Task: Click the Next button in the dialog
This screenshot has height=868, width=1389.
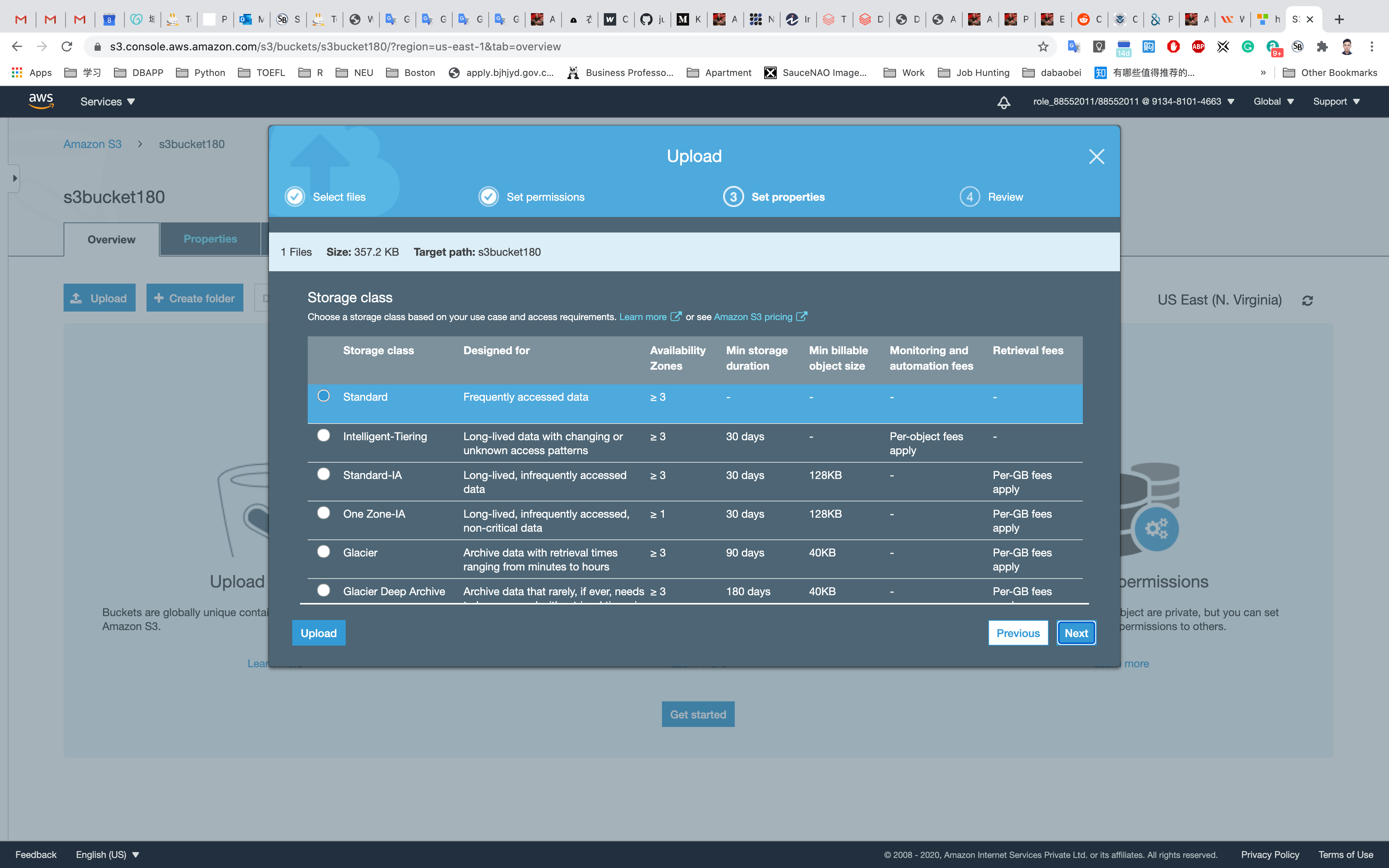Action: (1075, 633)
